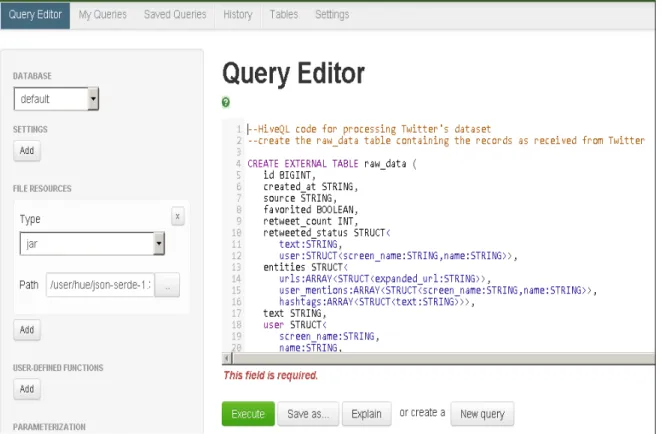The image size is (662, 434).
Task: Click the 'hashtags:ARRAY<STRUCT<text:STRING>>>,' line
Action: [x=377, y=302]
